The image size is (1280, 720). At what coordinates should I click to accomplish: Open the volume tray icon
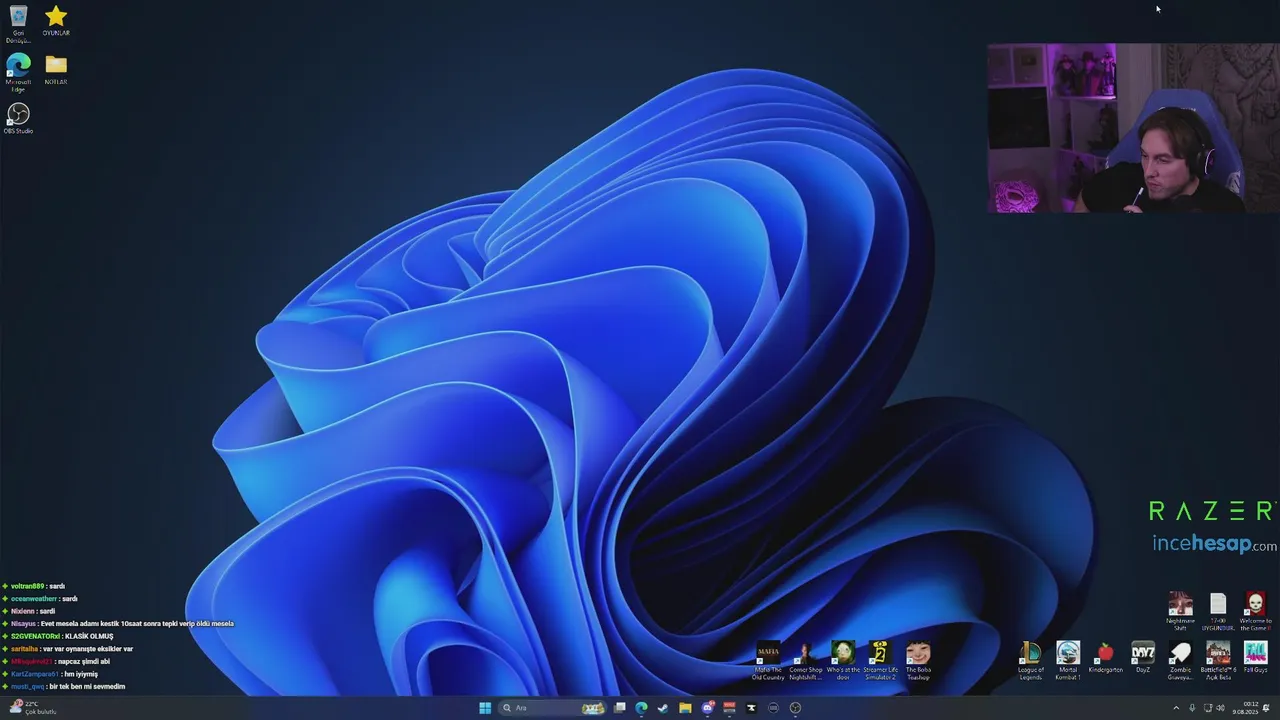click(x=1222, y=708)
